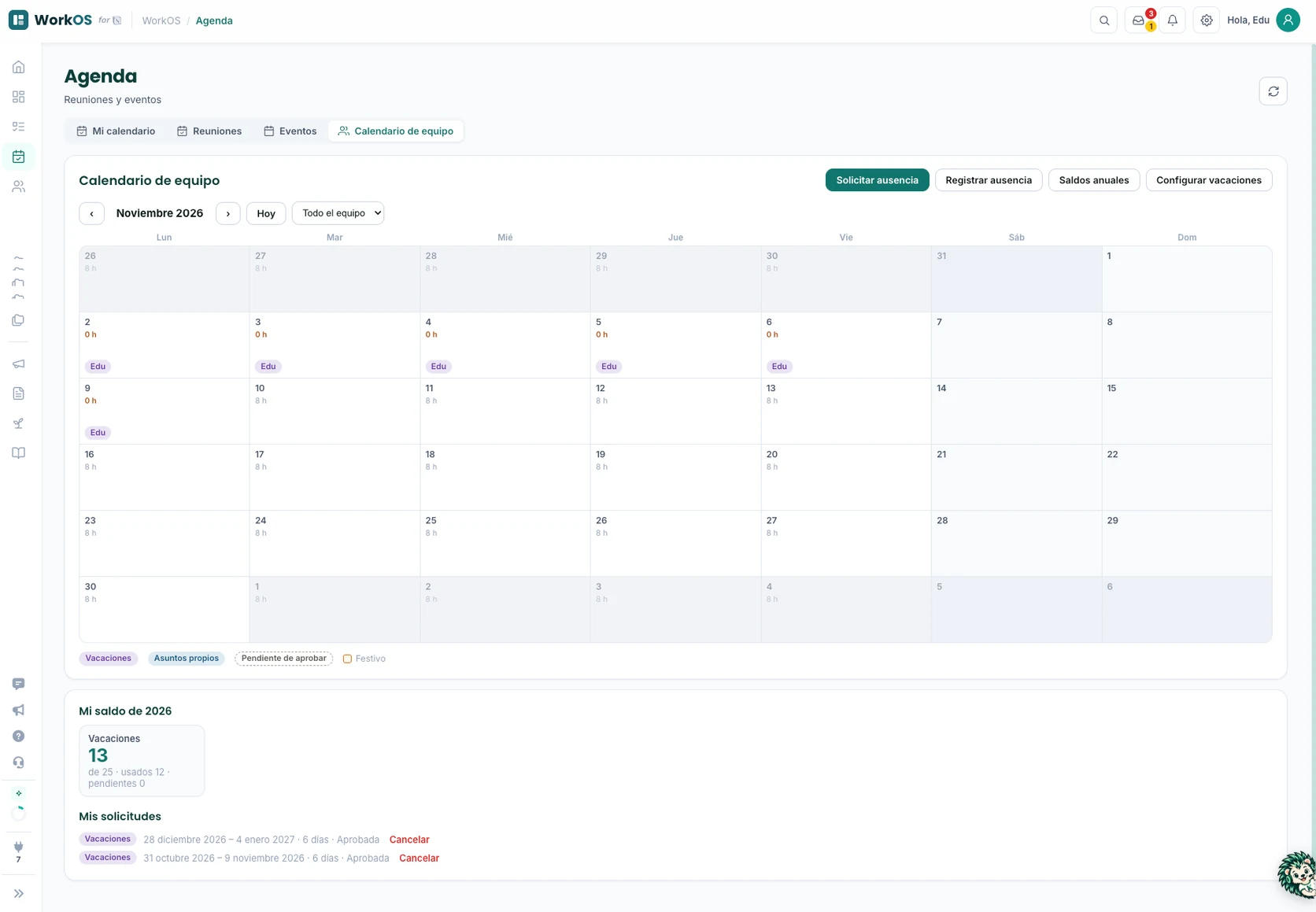This screenshot has width=1316, height=912.
Task: Open the search icon in header
Action: pos(1103,20)
